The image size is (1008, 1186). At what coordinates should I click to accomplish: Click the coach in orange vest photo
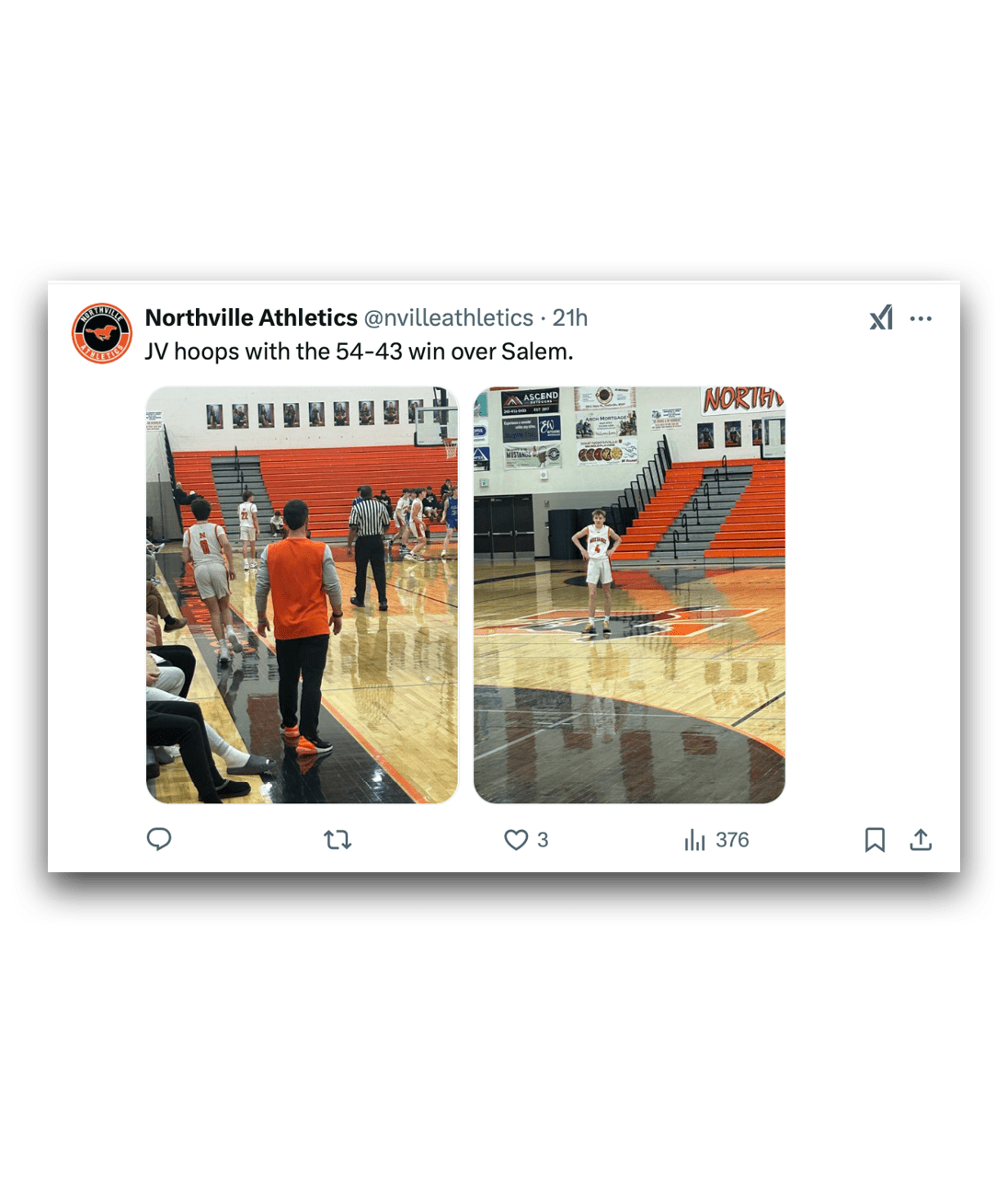tap(297, 626)
